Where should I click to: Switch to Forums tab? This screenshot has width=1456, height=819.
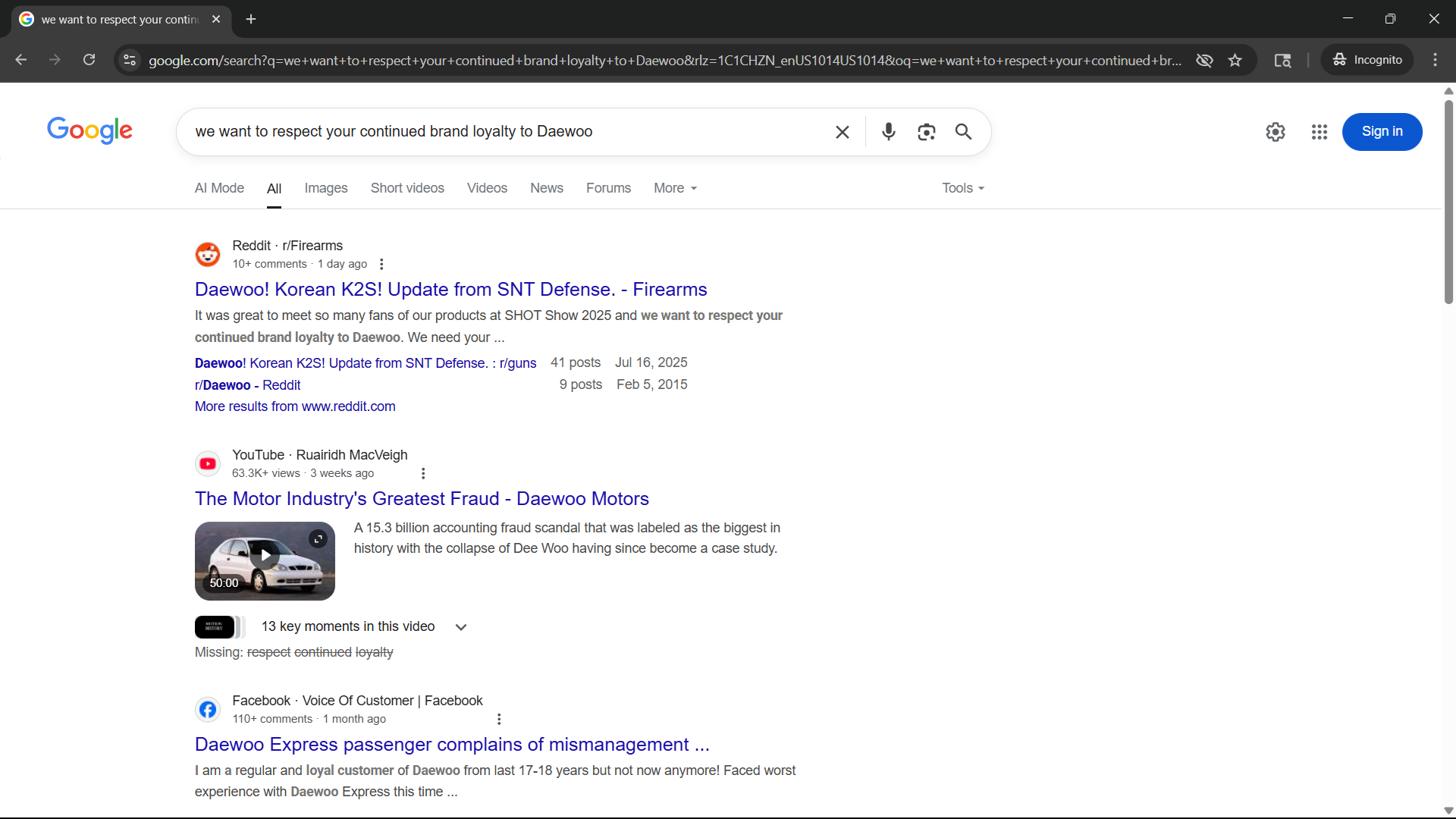[x=608, y=188]
